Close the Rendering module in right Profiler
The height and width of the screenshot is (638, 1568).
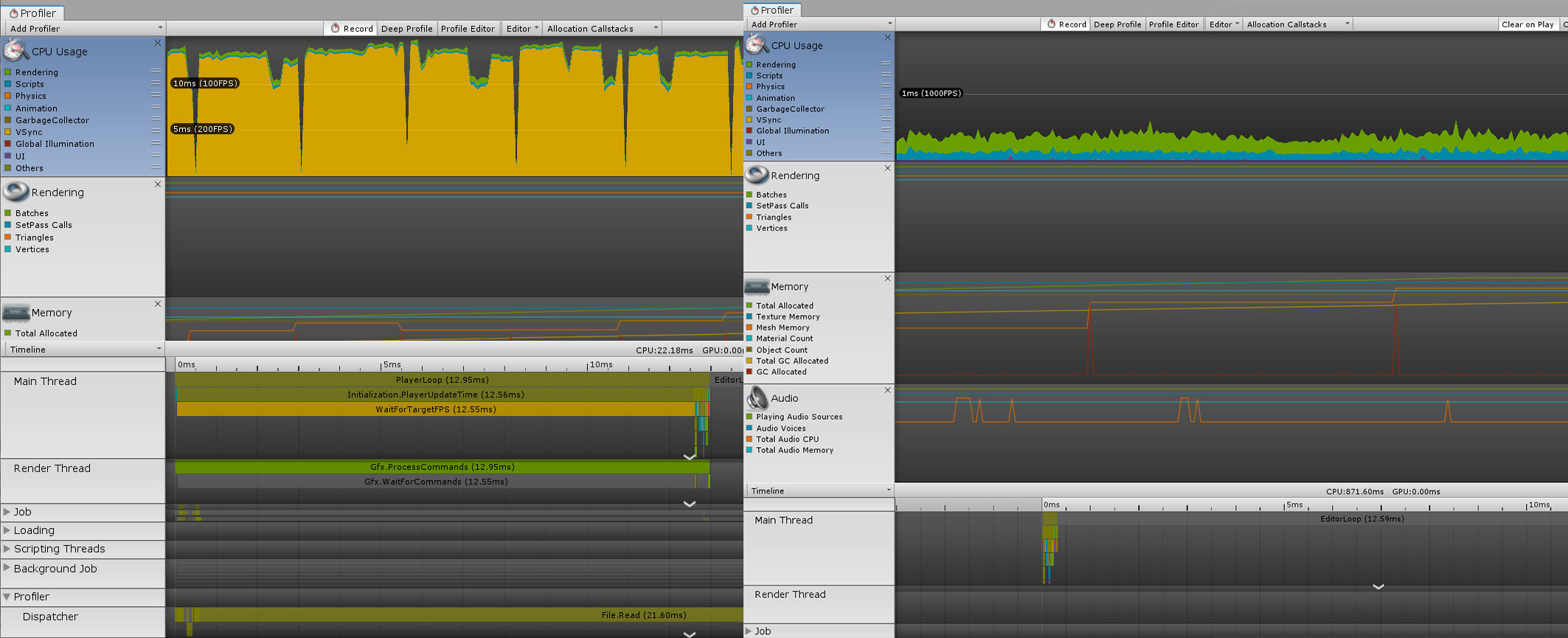click(887, 168)
